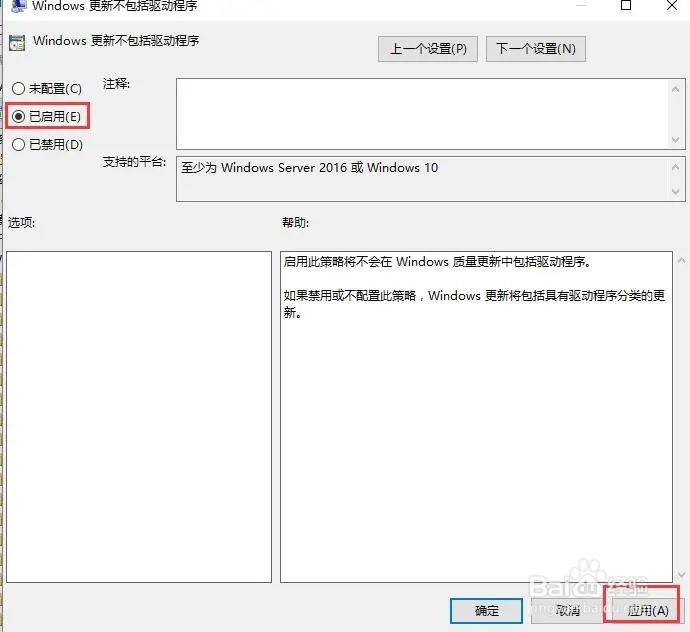The image size is (690, 632).
Task: Click the 至少为 Windows Server 2016 platform text
Action: (x=309, y=168)
